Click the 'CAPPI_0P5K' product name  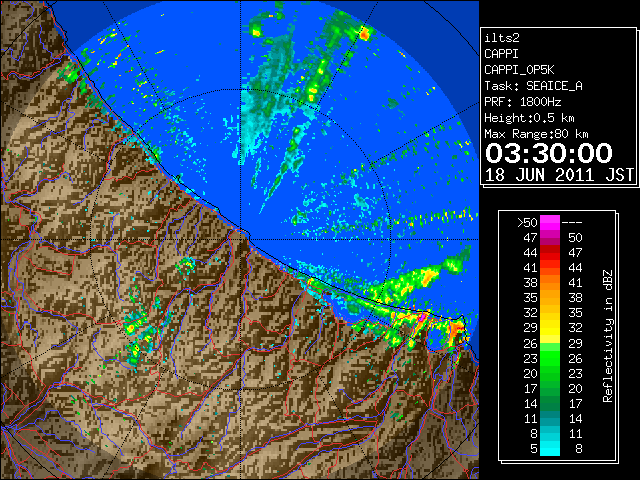coord(519,70)
